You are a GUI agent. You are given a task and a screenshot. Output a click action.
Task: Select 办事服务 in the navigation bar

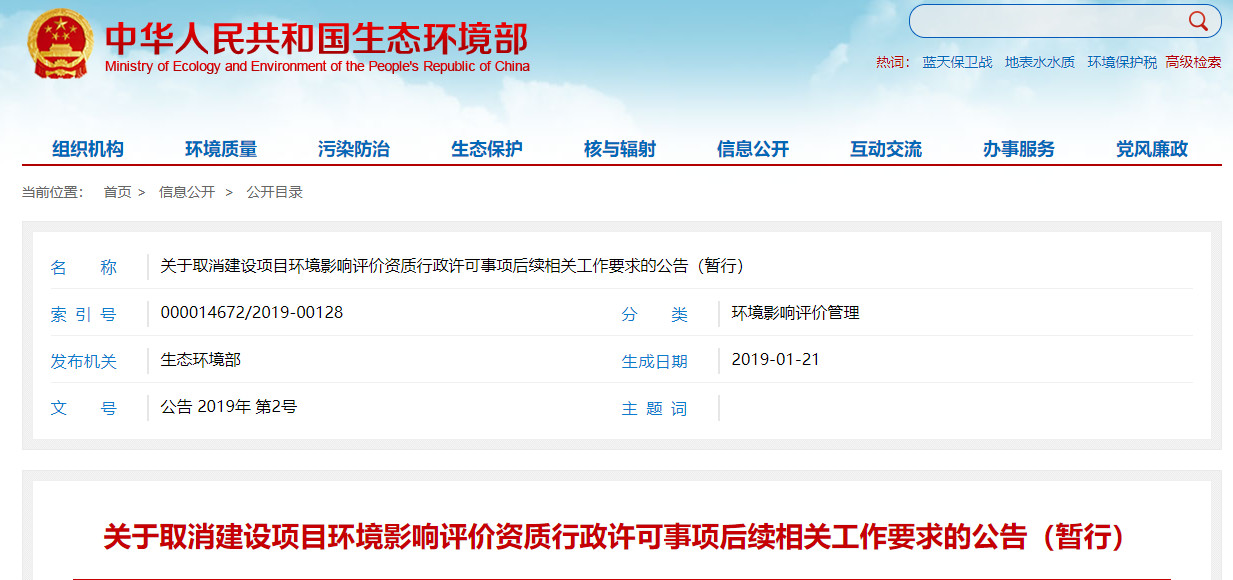point(1019,149)
